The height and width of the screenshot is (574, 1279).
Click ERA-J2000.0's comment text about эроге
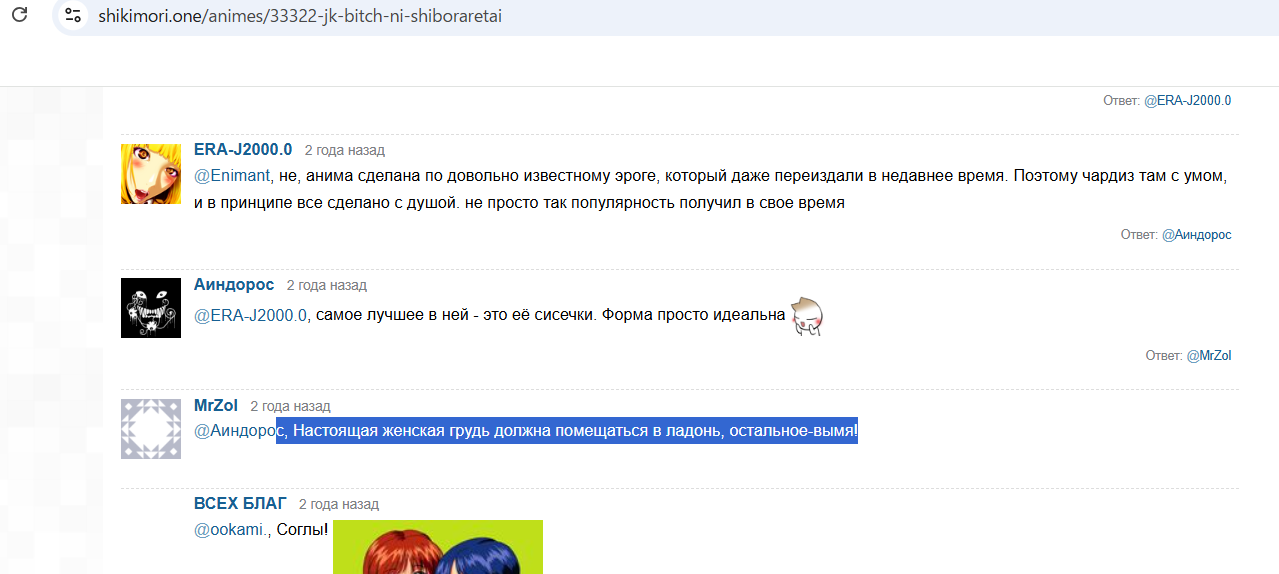710,189
